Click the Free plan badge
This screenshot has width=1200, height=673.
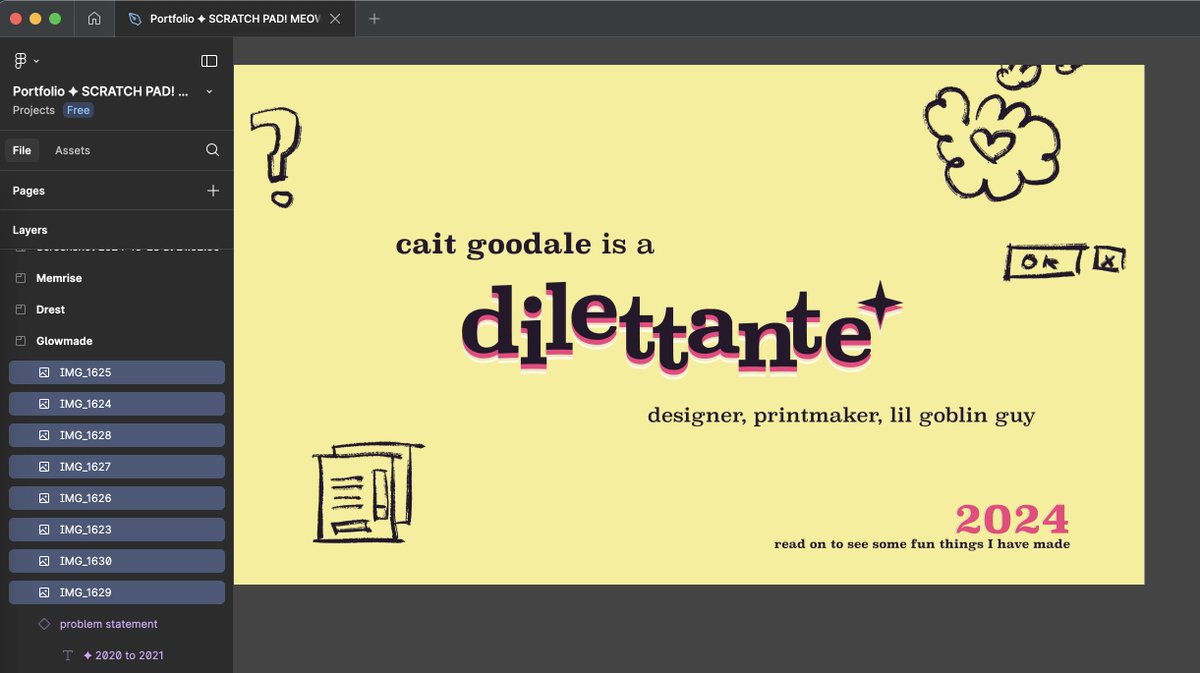pyautogui.click(x=77, y=110)
